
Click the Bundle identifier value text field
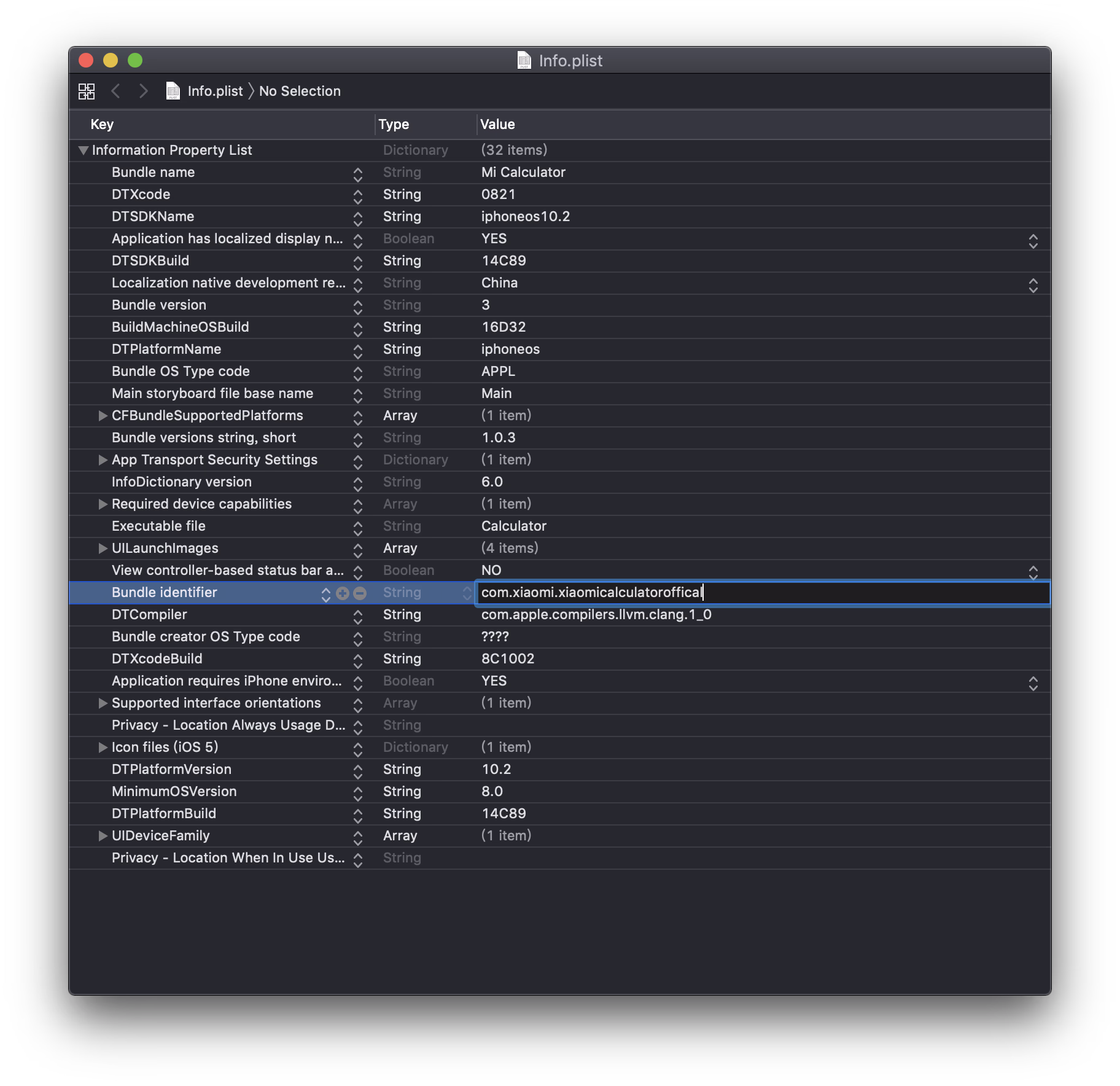761,593
